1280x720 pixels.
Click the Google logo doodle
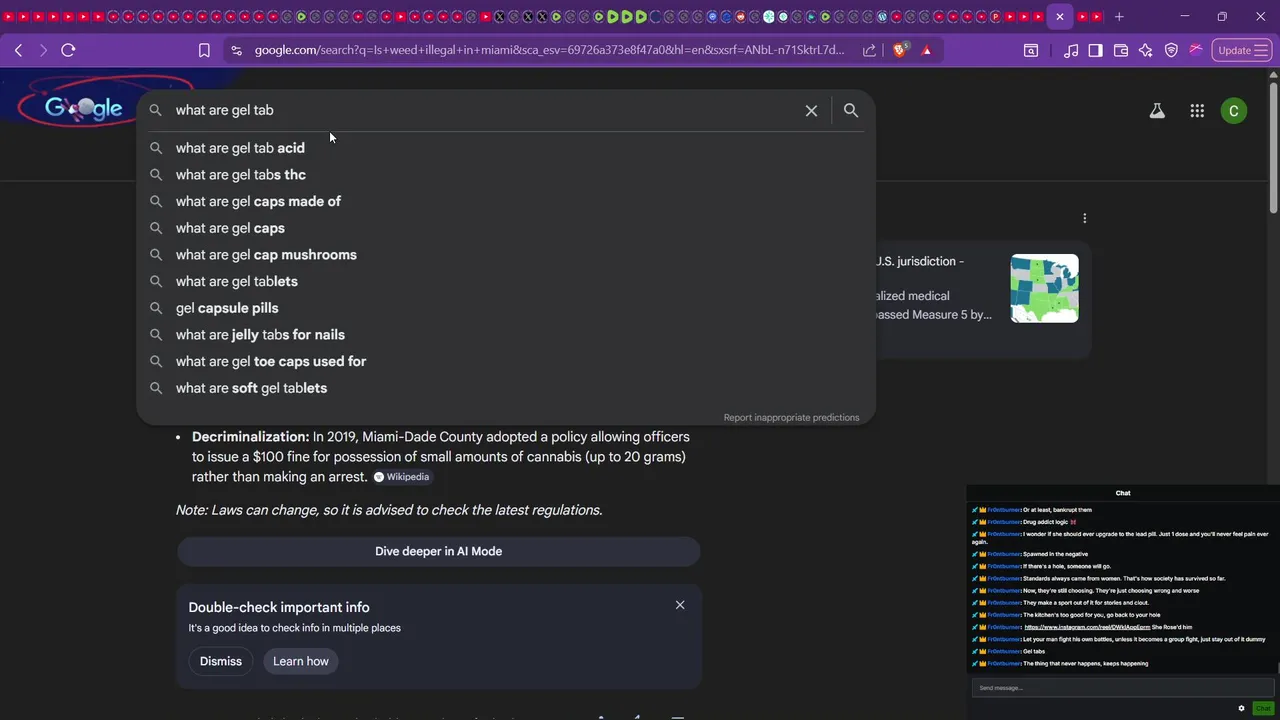83,107
